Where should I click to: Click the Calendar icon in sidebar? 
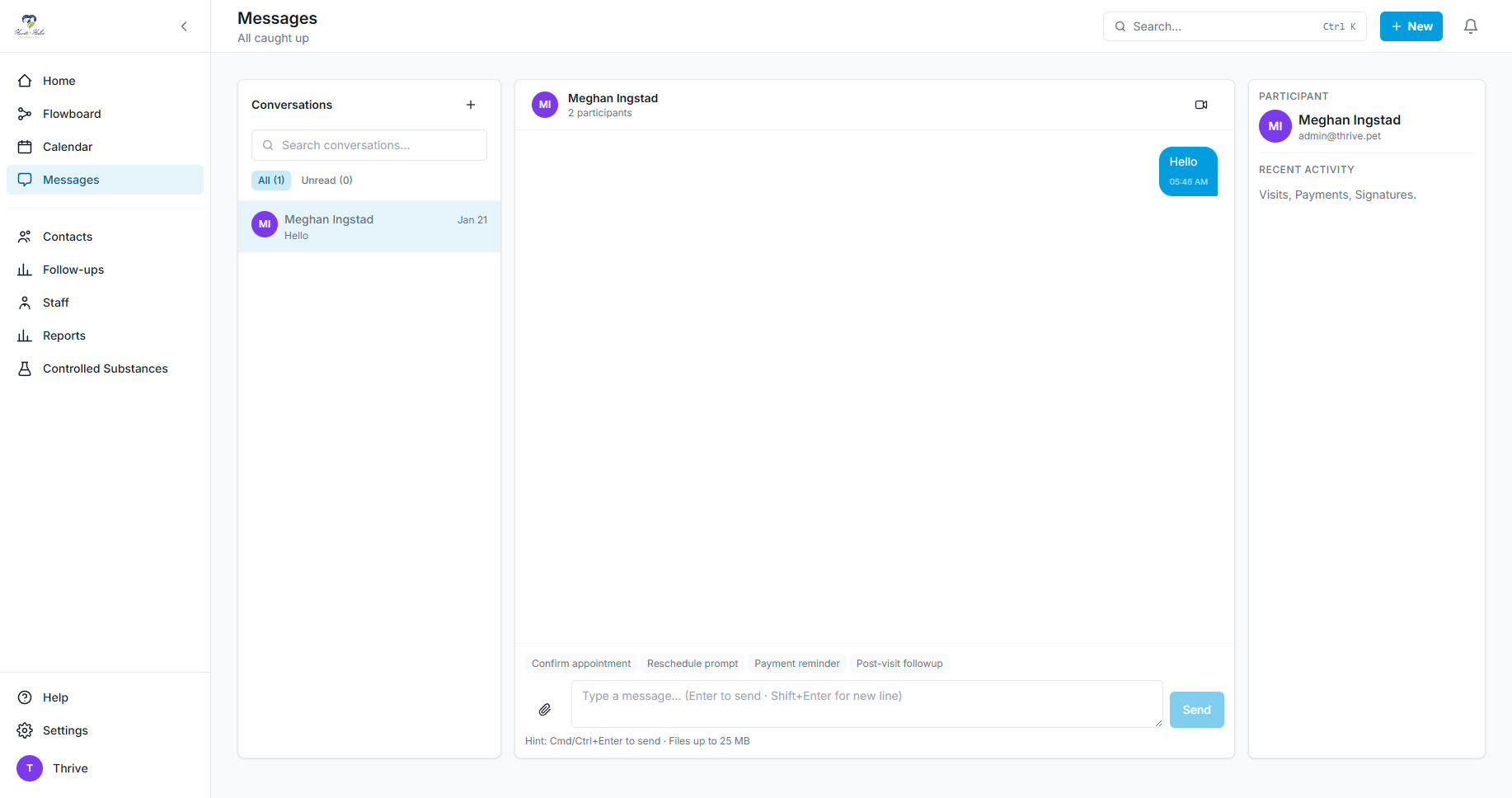coord(25,147)
